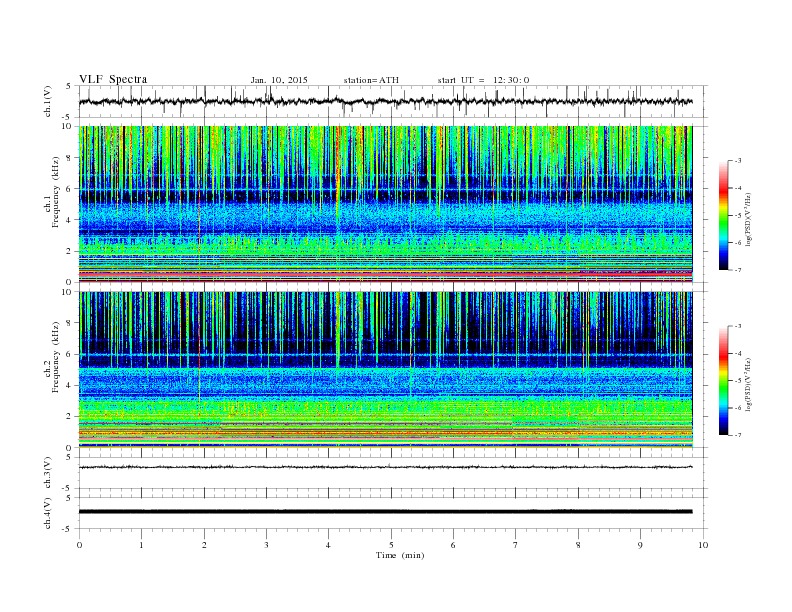Click the 'ch.2 Frequency (kHz)' axis label

tap(51, 356)
